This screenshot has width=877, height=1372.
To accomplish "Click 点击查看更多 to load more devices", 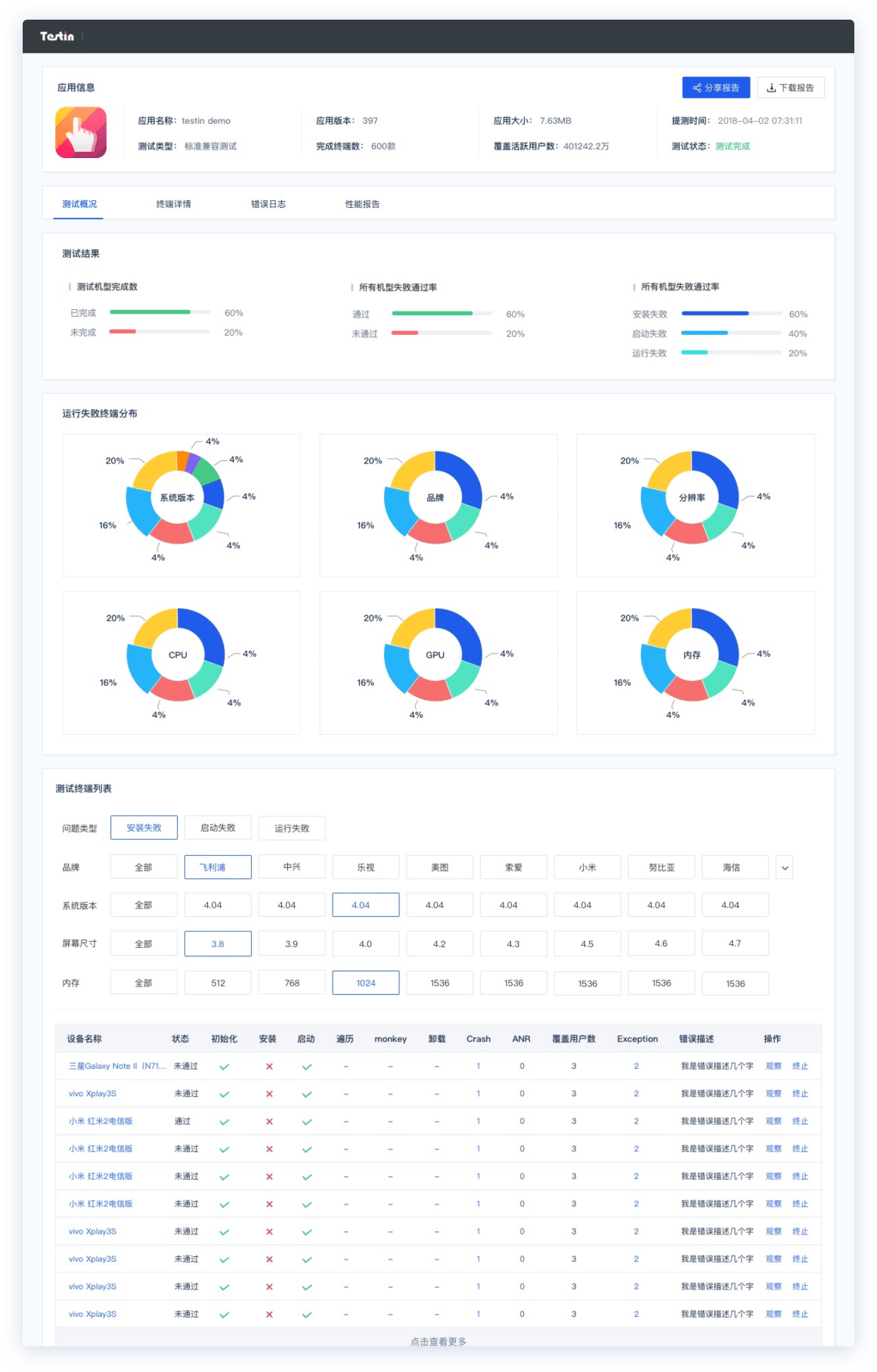I will (x=438, y=1341).
